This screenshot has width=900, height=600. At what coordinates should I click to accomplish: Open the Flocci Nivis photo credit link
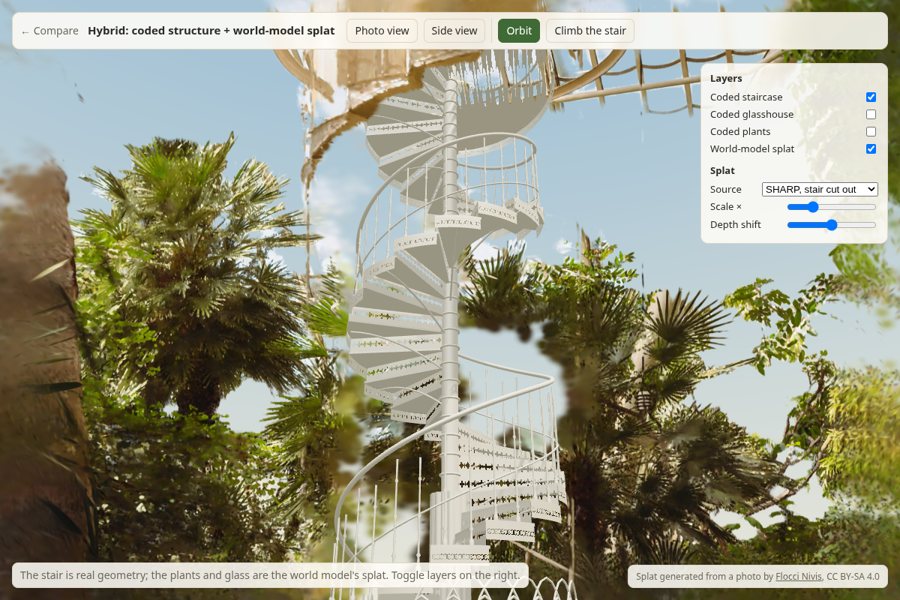(798, 576)
